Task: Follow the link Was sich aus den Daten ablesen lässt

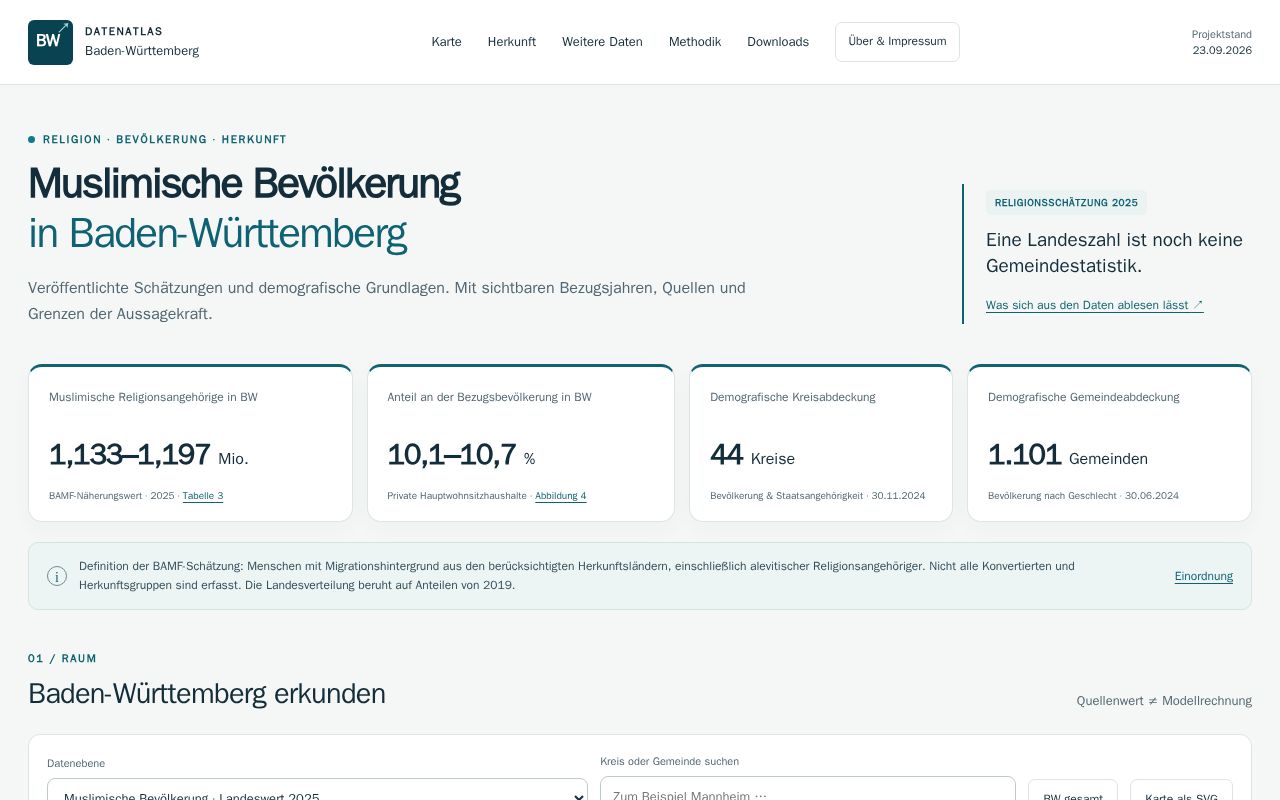Action: pyautogui.click(x=1095, y=305)
